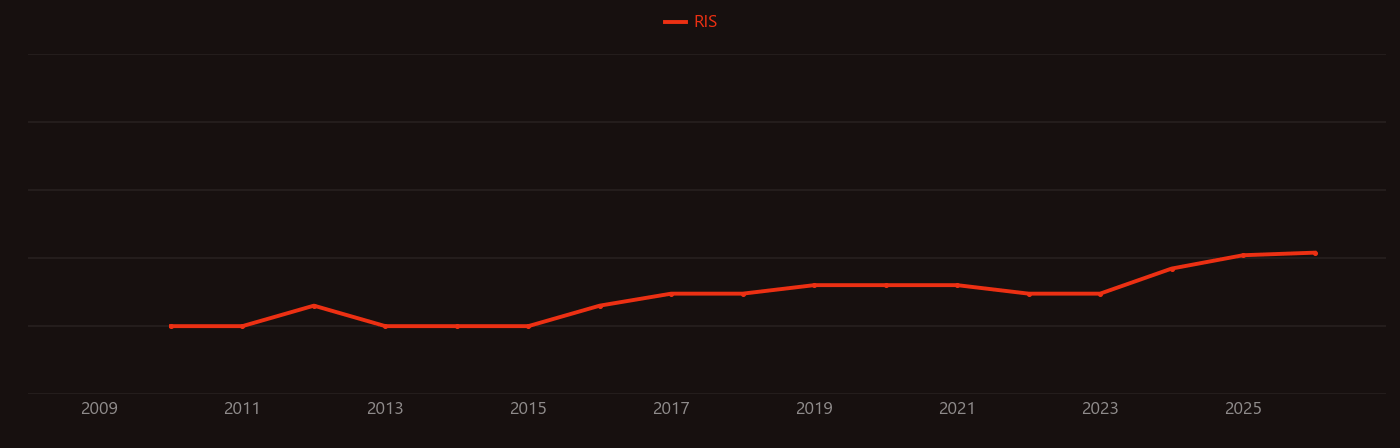Select the first RIS data point in 2010
The image size is (1400, 448).
[171, 326]
